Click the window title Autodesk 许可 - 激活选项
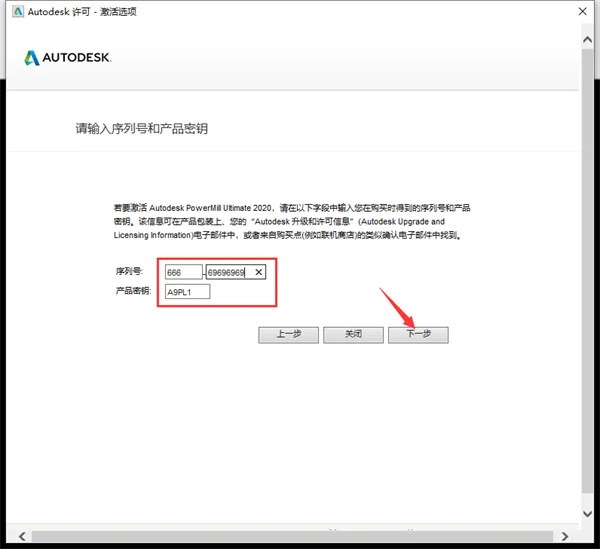 [82, 11]
